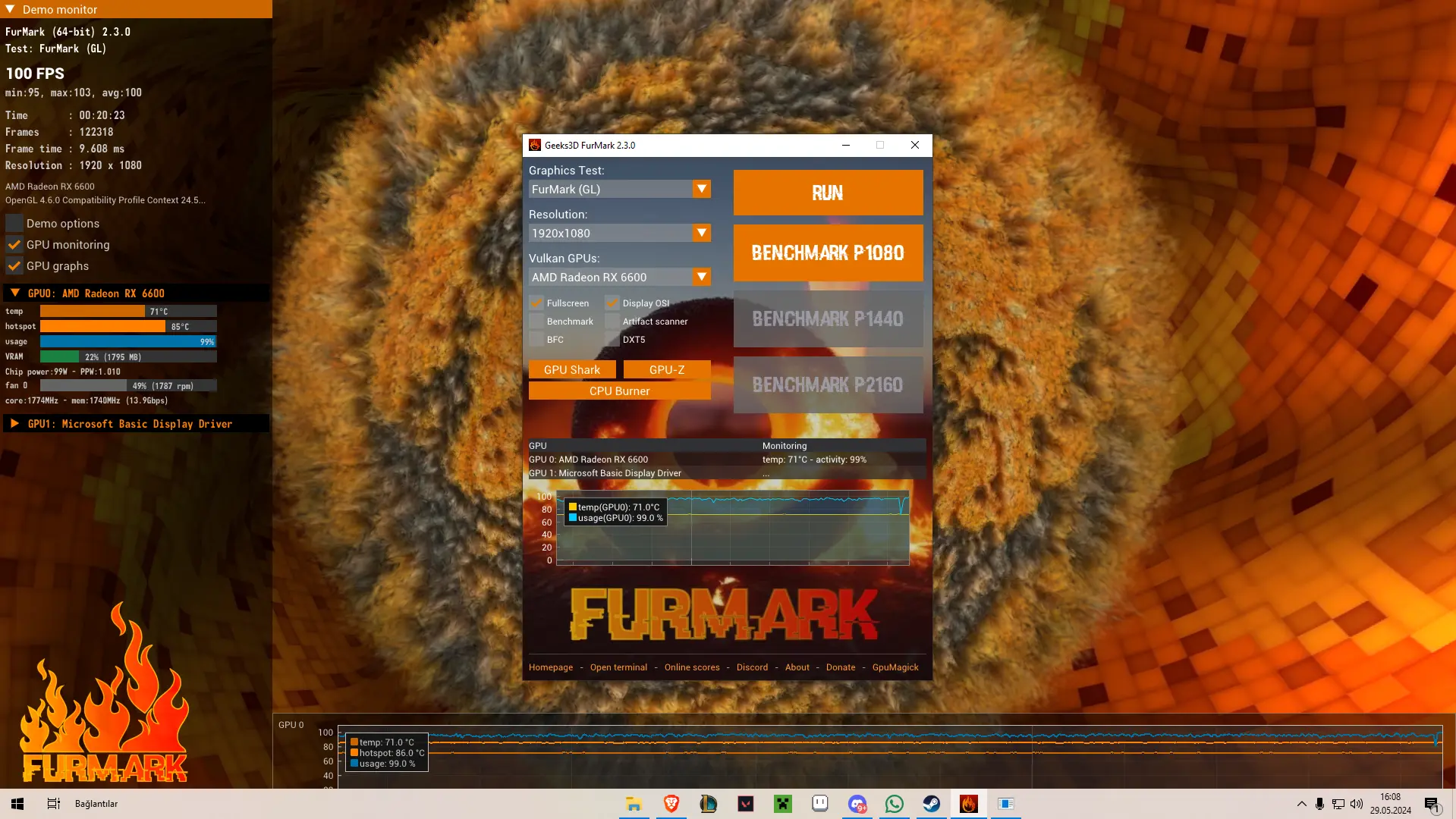
Task: Click the FurMark title bar app icon
Action: click(x=535, y=145)
